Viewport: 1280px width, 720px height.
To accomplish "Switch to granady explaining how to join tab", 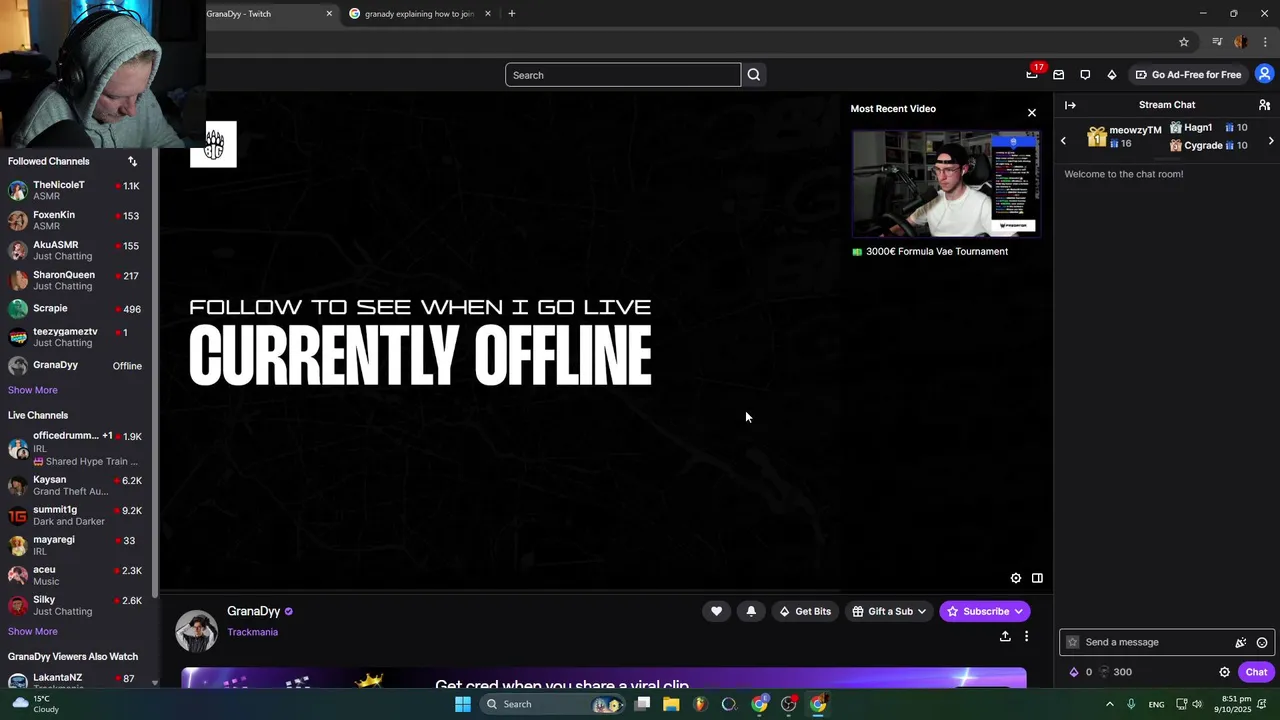I will pos(419,14).
